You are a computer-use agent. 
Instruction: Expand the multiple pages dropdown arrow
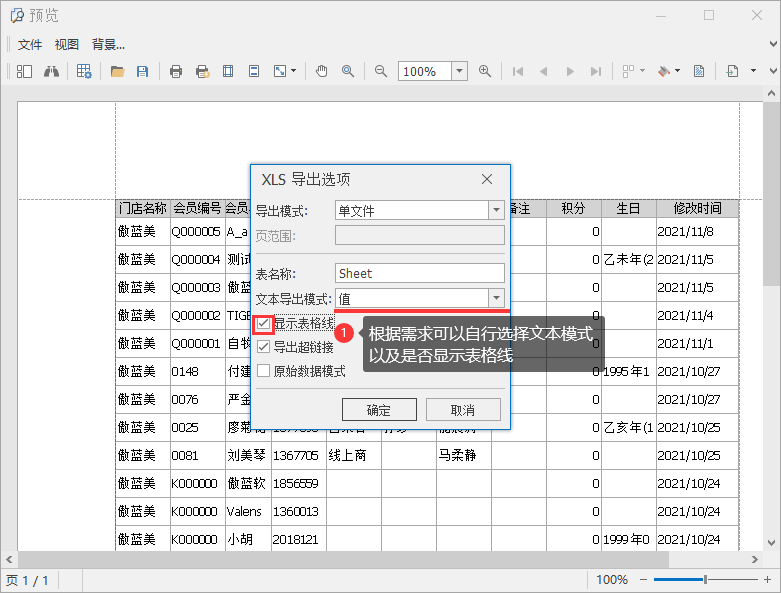point(642,71)
